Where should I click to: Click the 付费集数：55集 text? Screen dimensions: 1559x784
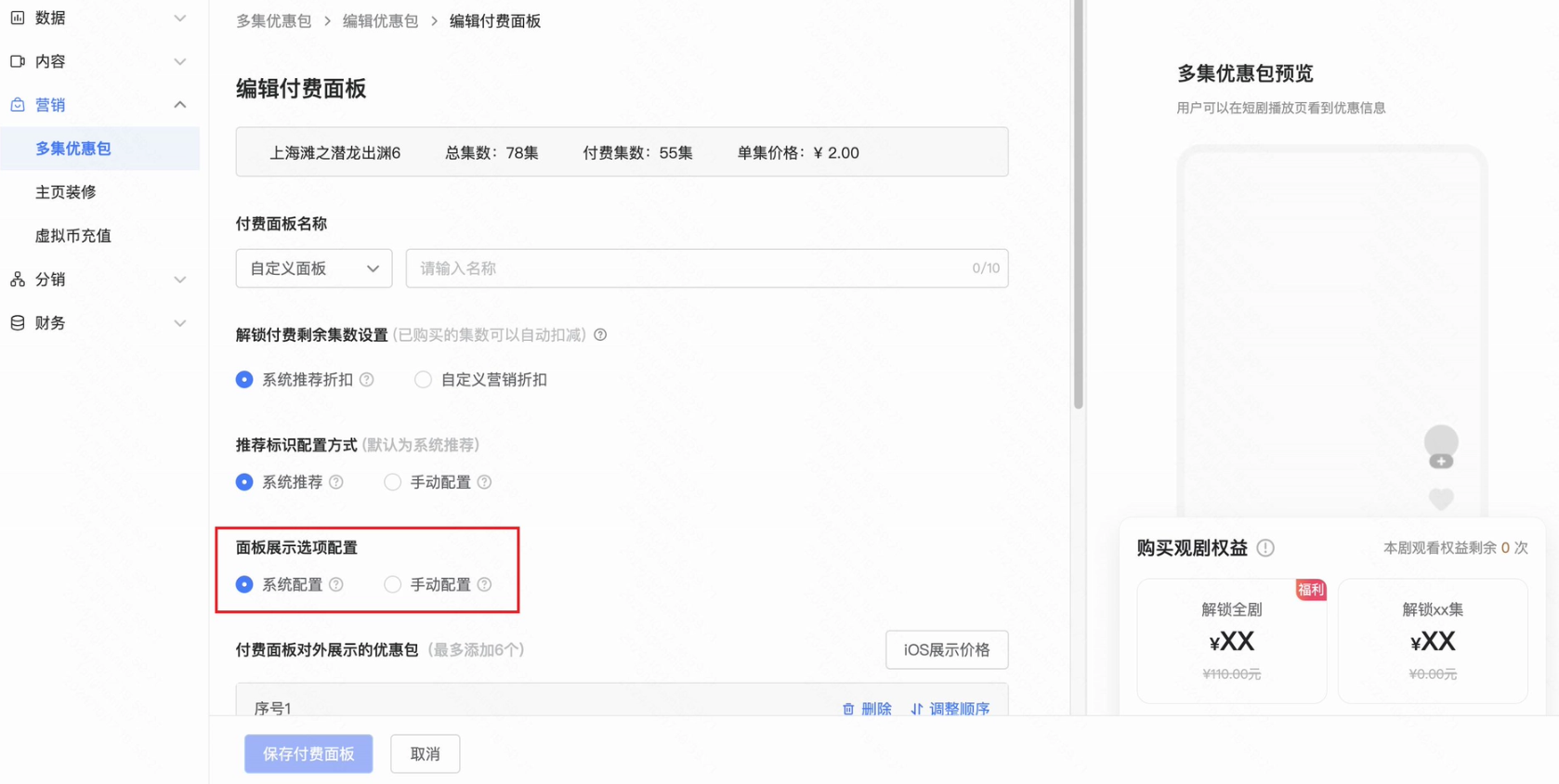(x=637, y=153)
